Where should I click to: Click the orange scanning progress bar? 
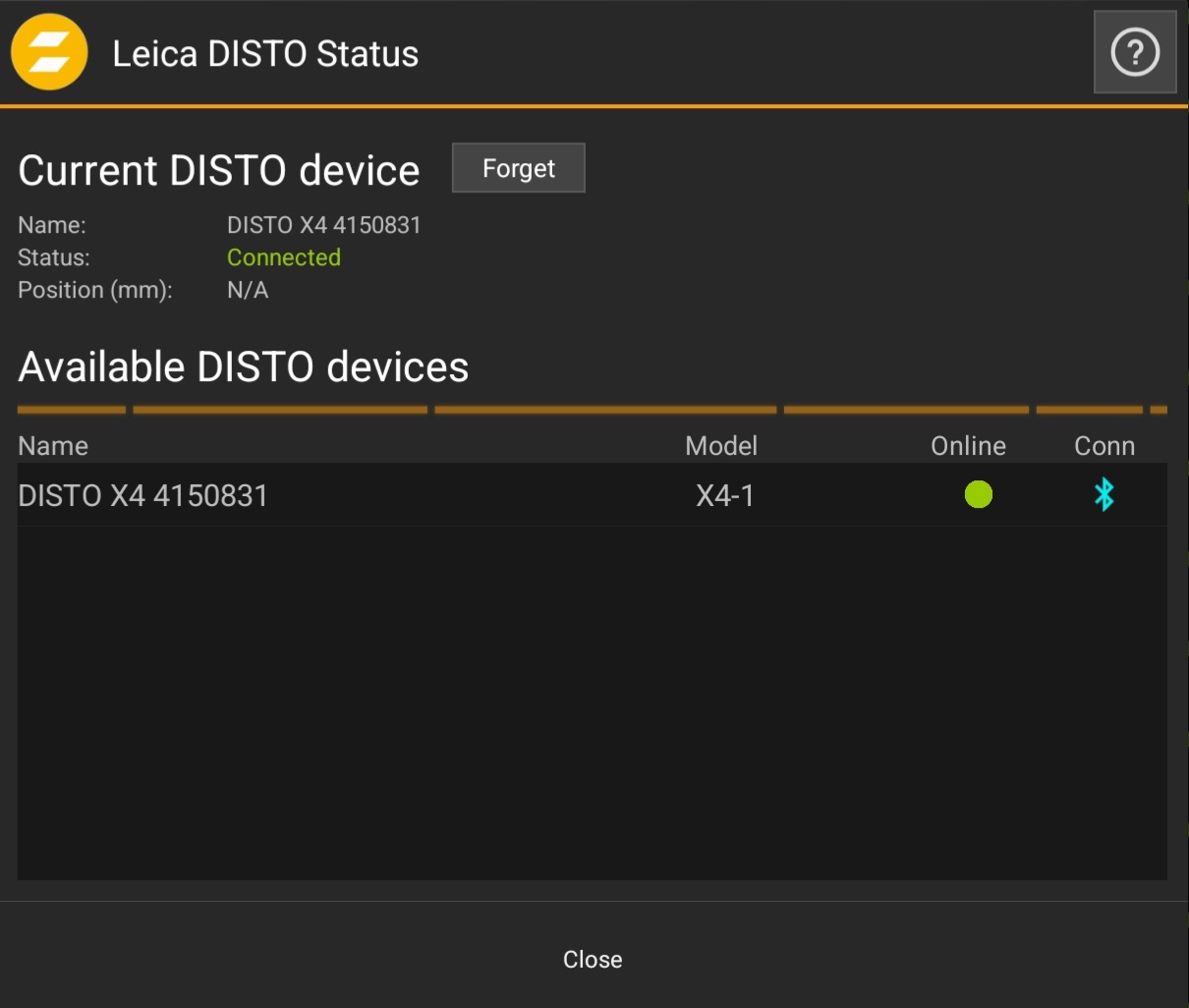pos(593,410)
